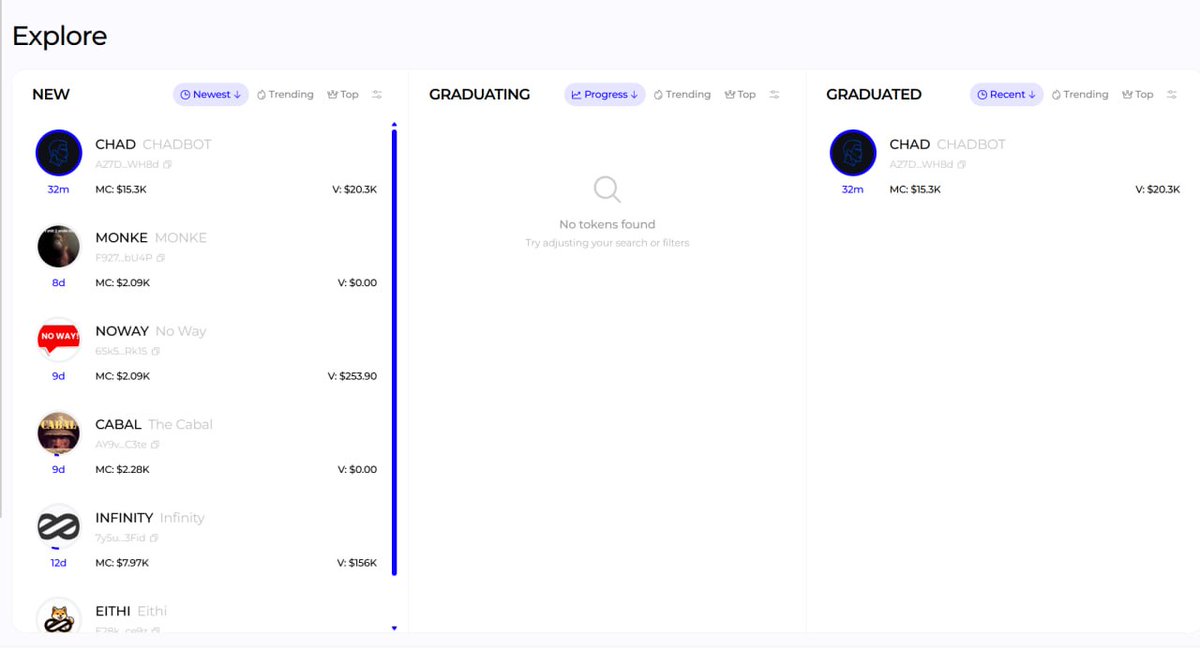The width and height of the screenshot is (1200, 653).
Task: Copy CABAL token address icon
Action: 155,444
